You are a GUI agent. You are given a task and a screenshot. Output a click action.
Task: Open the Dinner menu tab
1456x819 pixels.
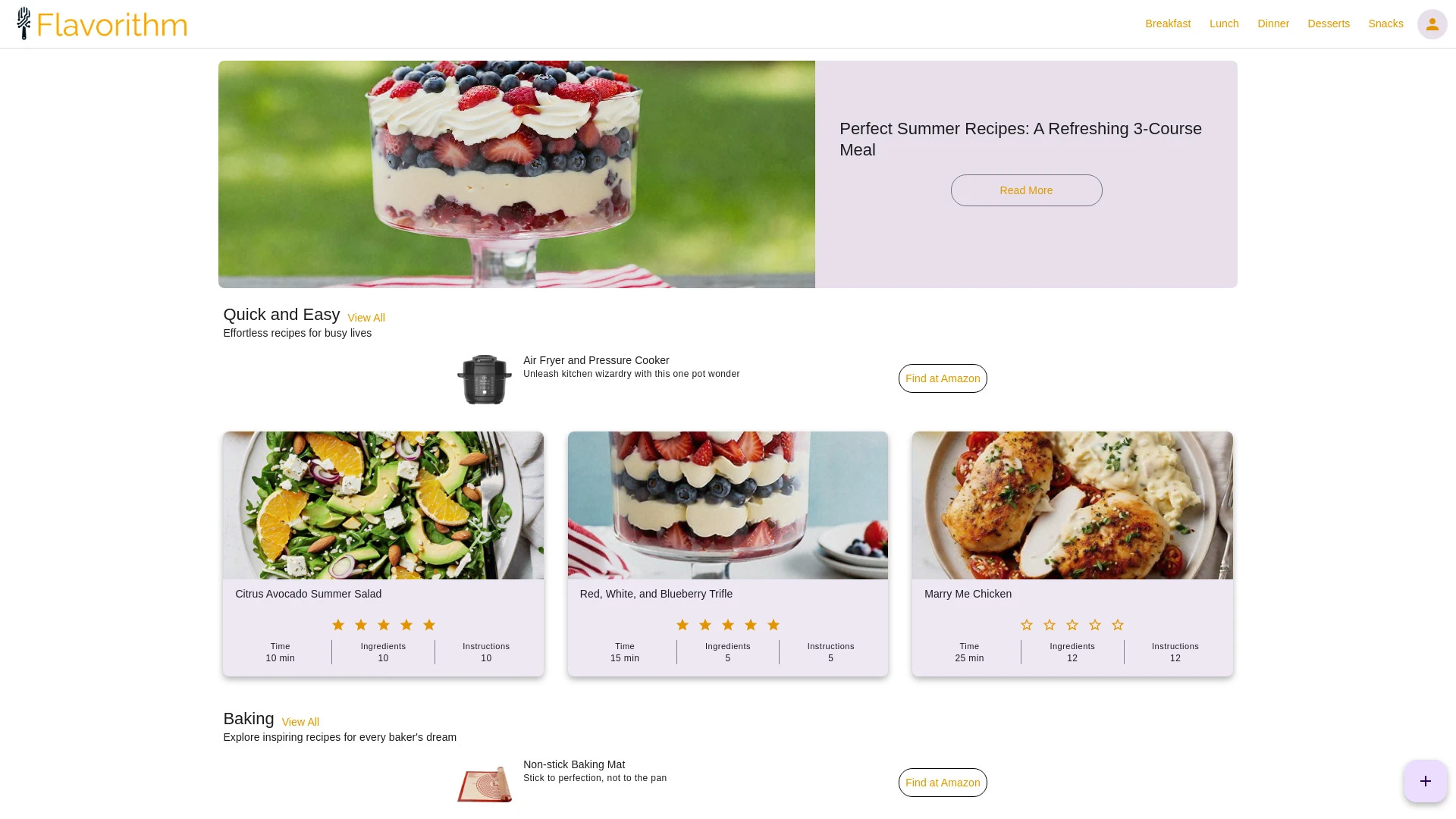(1273, 24)
